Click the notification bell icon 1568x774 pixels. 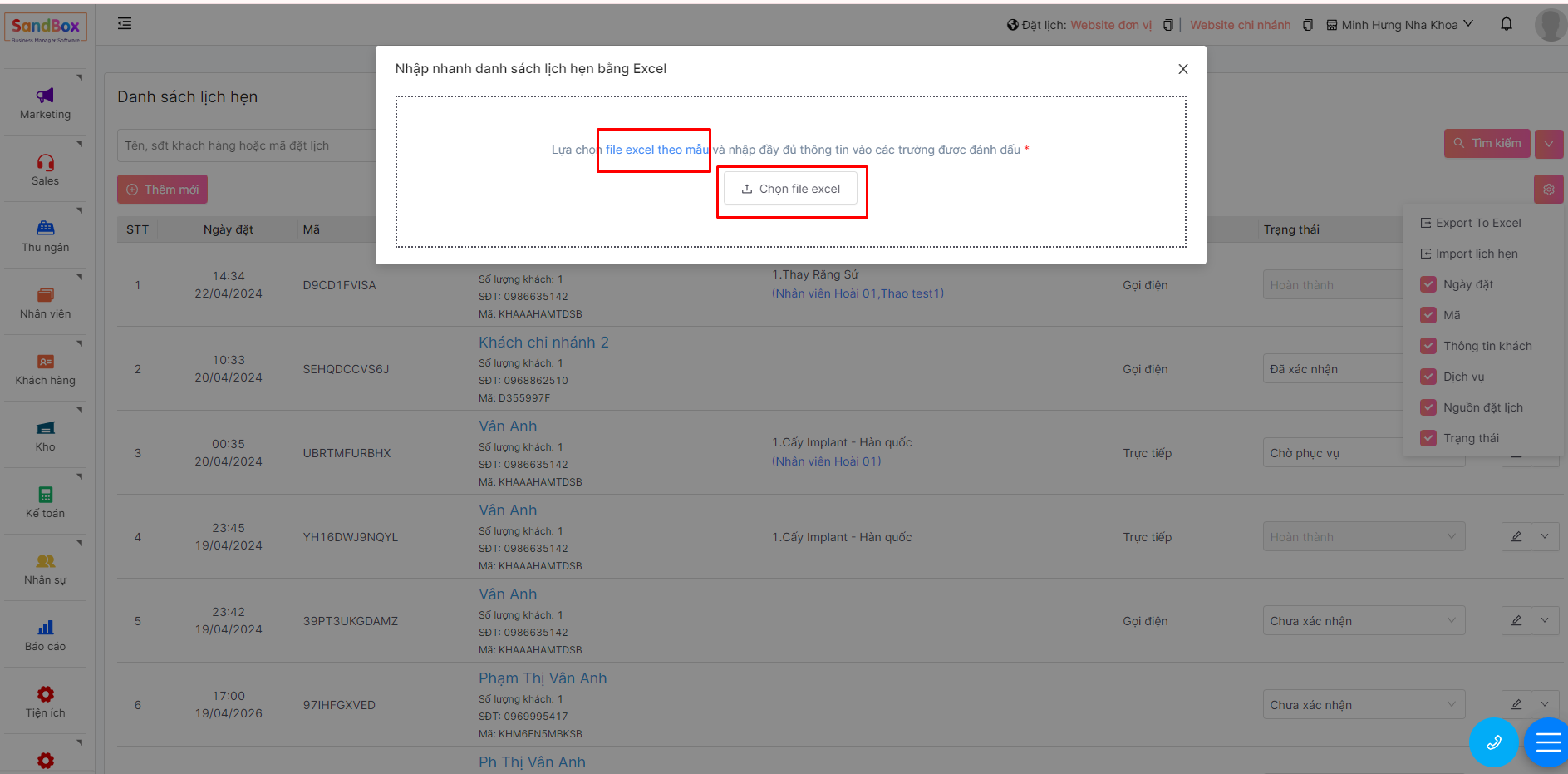1506,24
